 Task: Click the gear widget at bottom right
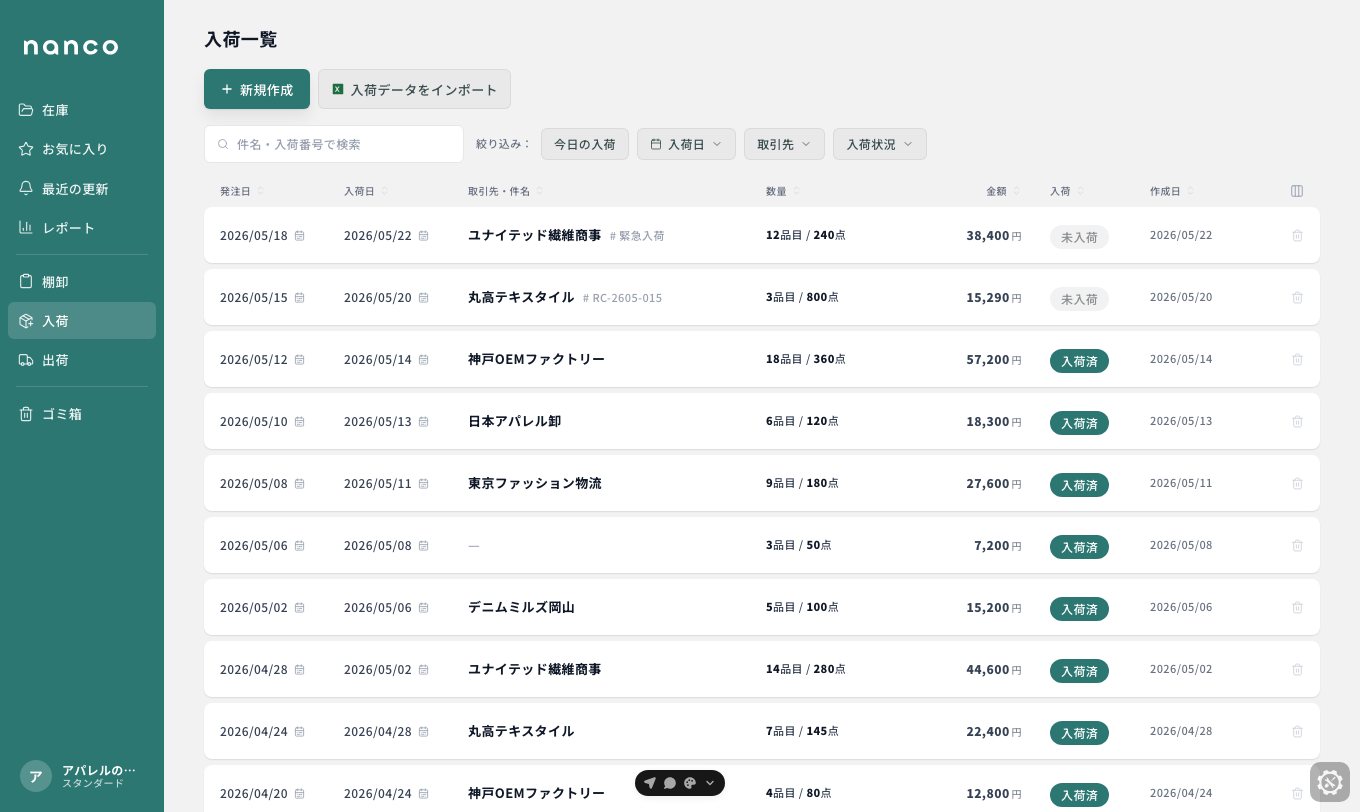coord(1330,782)
